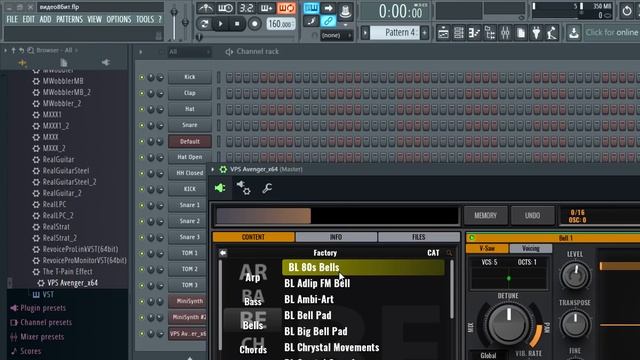Open the mixer view icon
Viewport: 640px width, 360px height.
click(x=505, y=33)
